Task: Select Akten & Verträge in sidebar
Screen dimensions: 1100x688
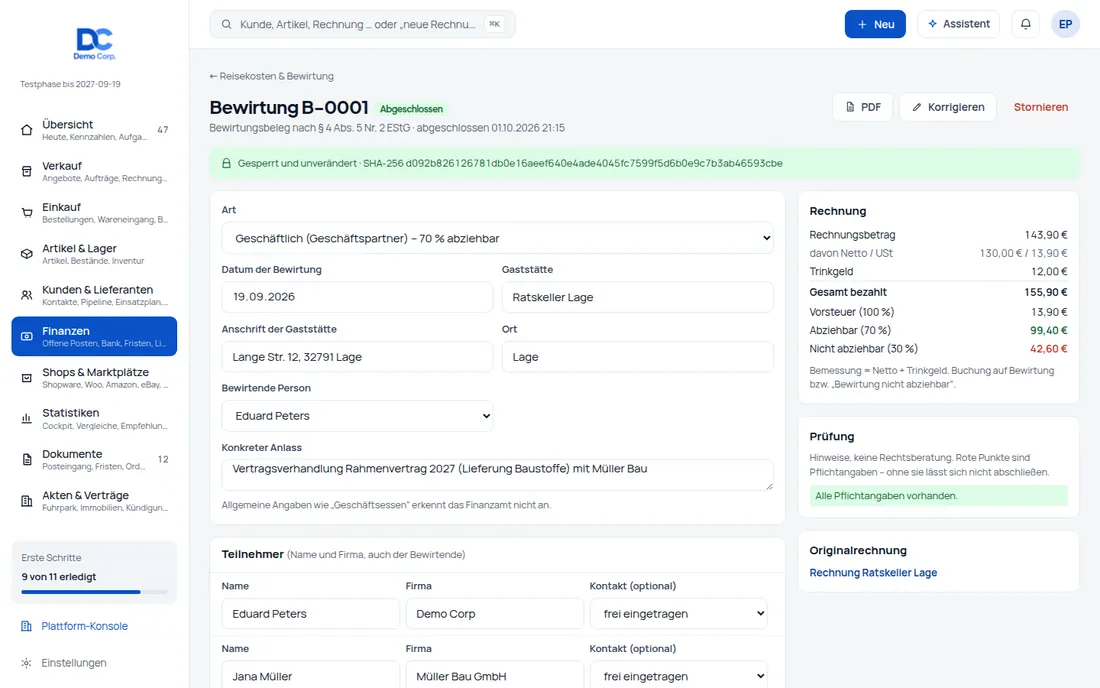Action: pos(94,501)
